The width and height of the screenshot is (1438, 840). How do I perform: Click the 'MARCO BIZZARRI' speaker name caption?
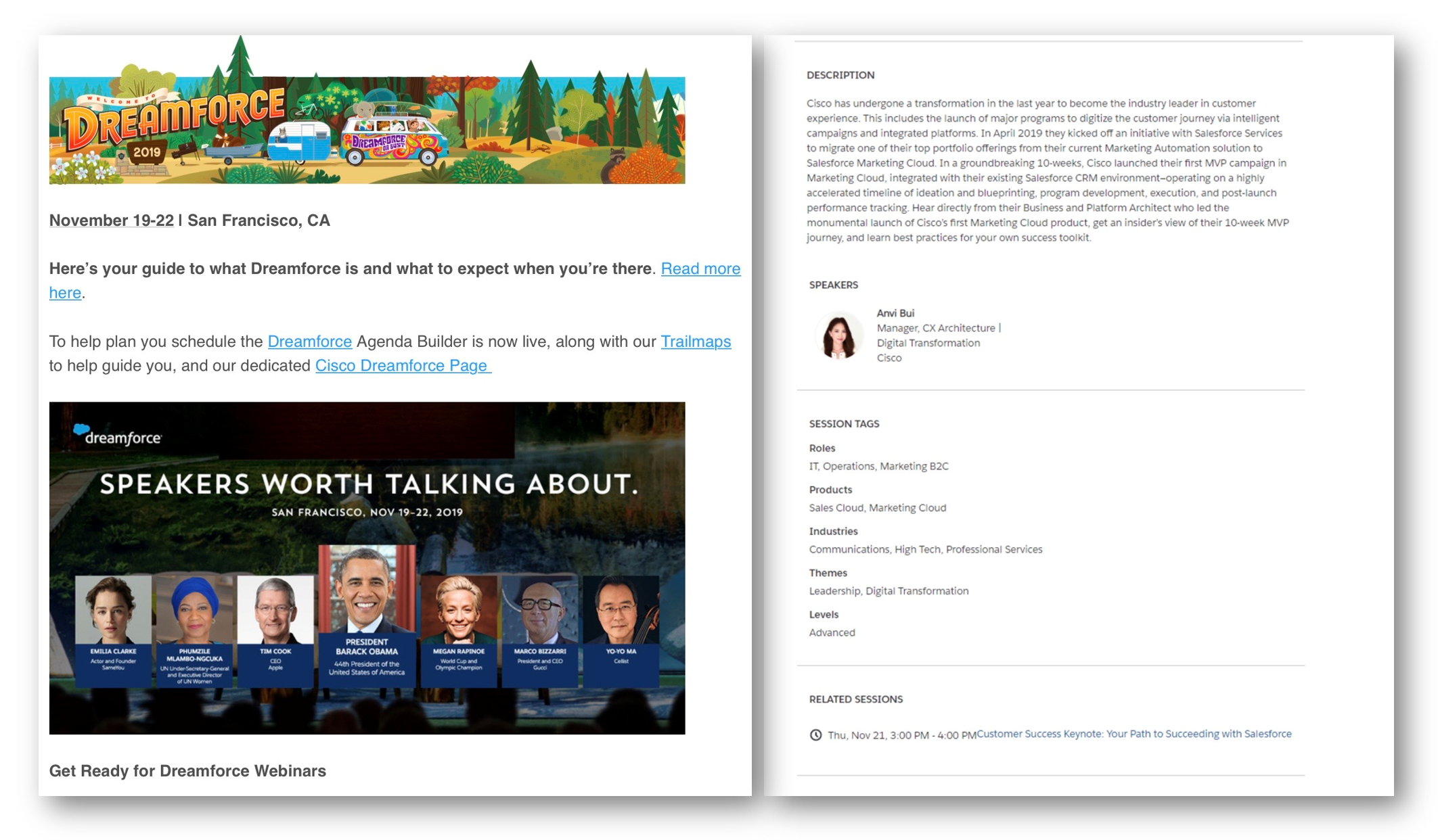point(540,651)
